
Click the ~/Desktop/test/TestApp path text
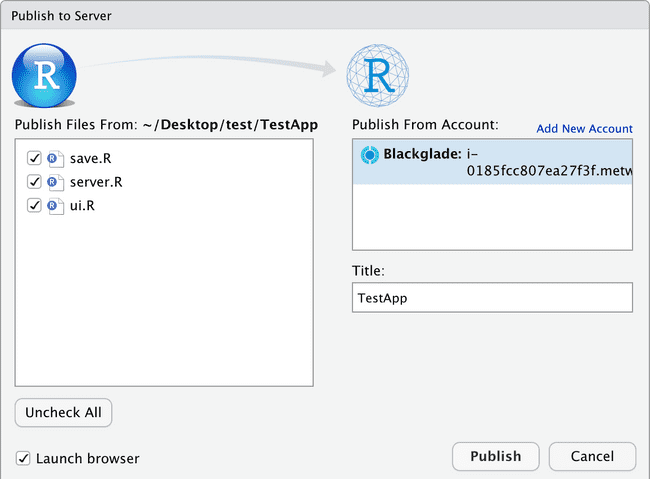coord(230,125)
